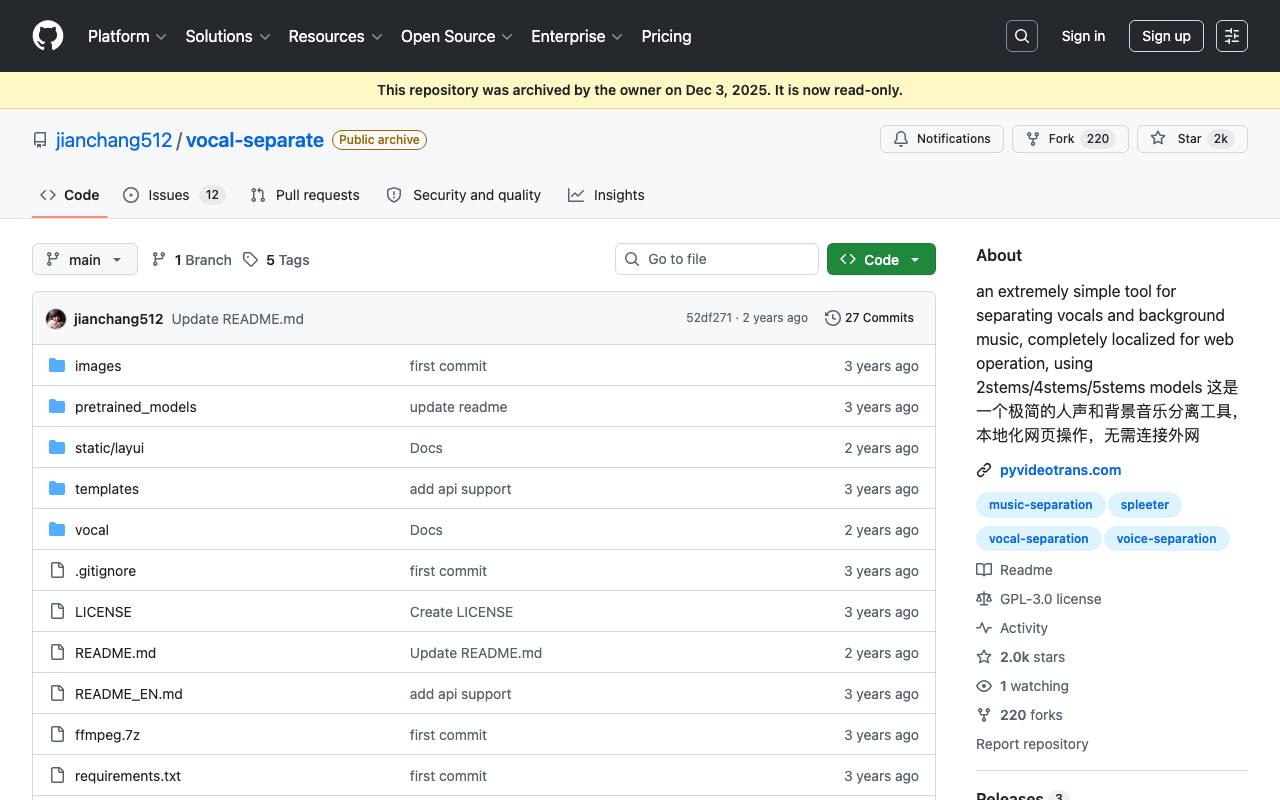Click the Sign up button
Screen dimensions: 1280x800
(1166, 36)
